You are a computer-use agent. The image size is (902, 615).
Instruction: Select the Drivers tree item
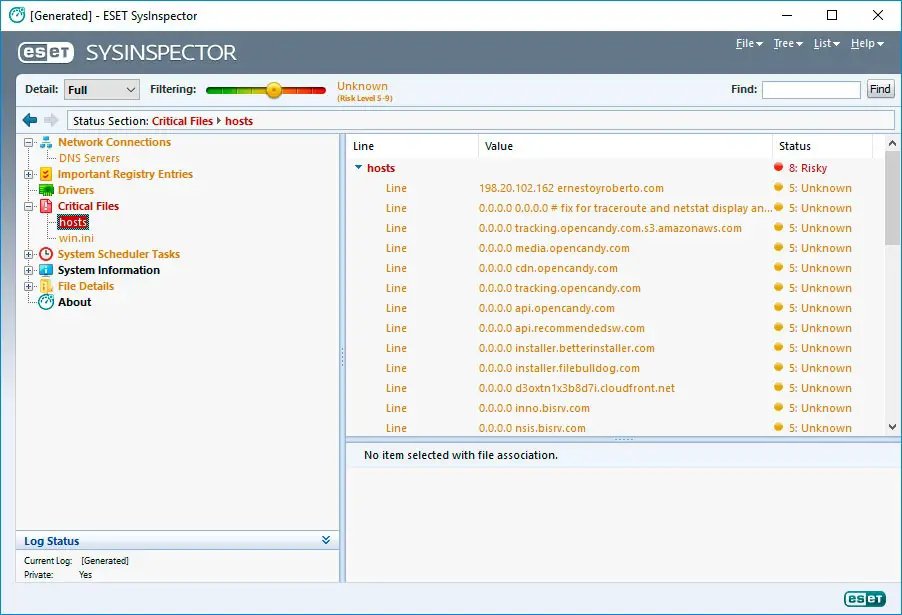(x=76, y=190)
